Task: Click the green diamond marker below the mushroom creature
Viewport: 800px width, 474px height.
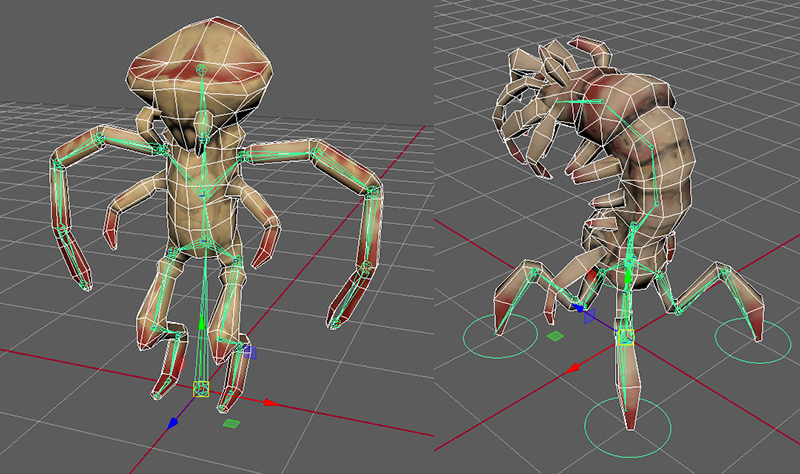Action: 231,424
